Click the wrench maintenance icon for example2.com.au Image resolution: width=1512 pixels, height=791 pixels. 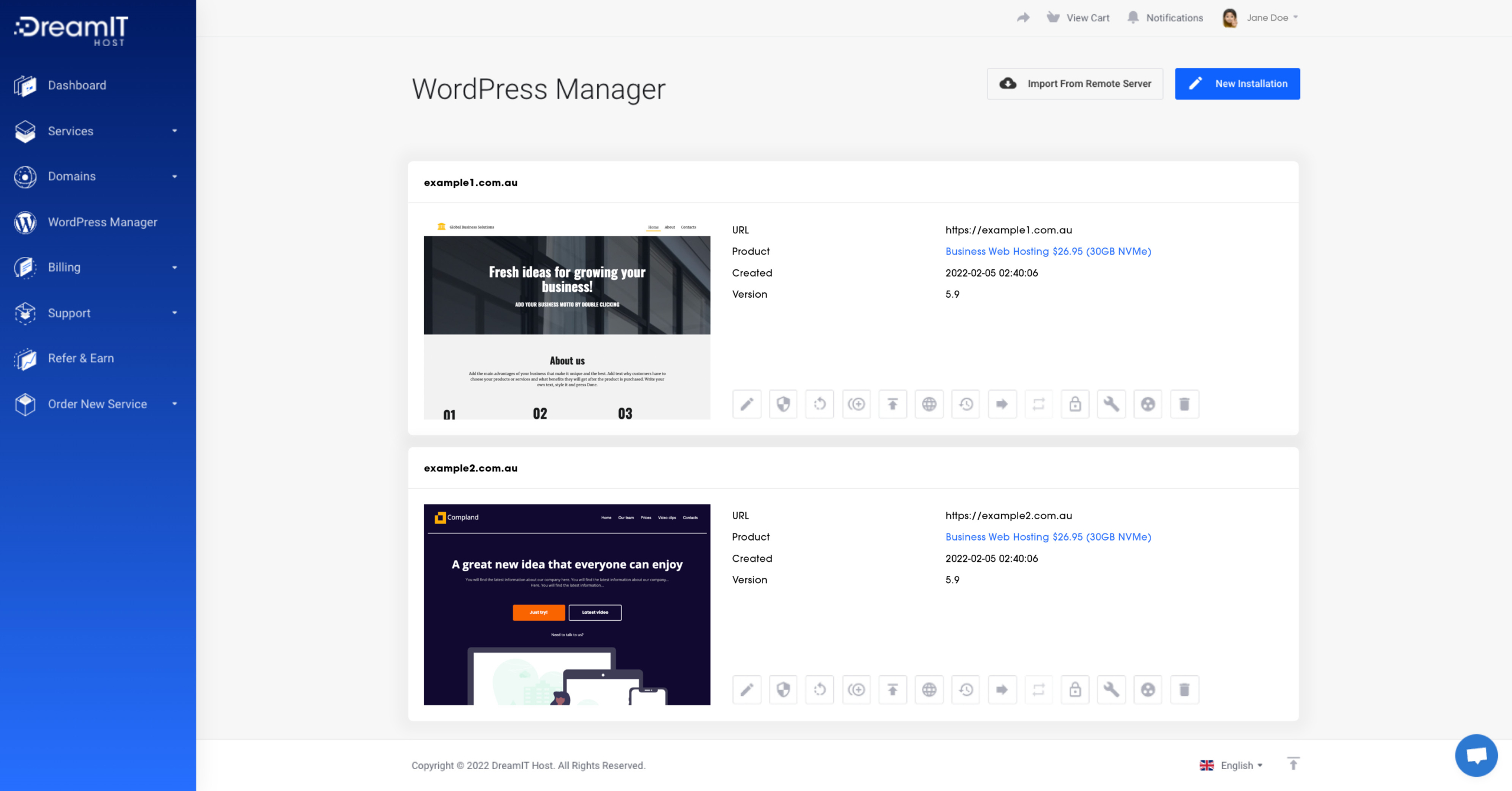(1111, 689)
